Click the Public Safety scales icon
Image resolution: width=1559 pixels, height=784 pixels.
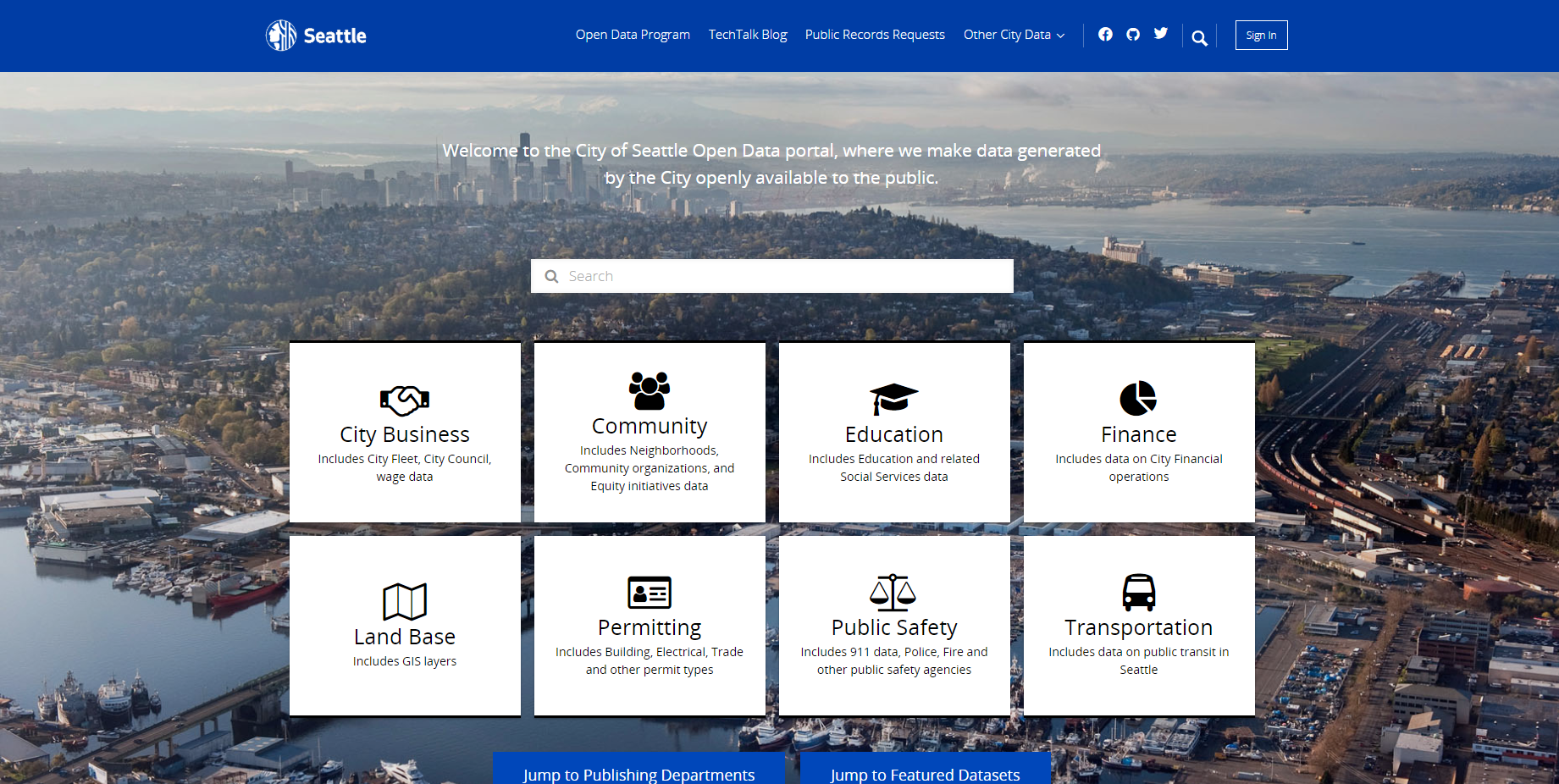(893, 593)
